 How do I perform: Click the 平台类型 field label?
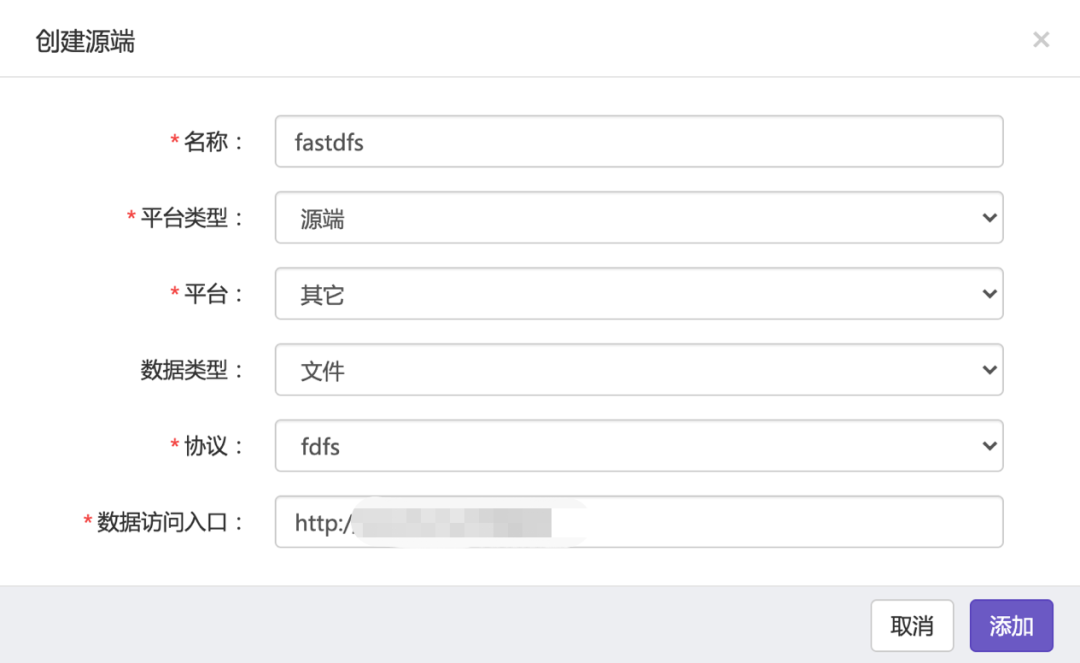tap(185, 218)
